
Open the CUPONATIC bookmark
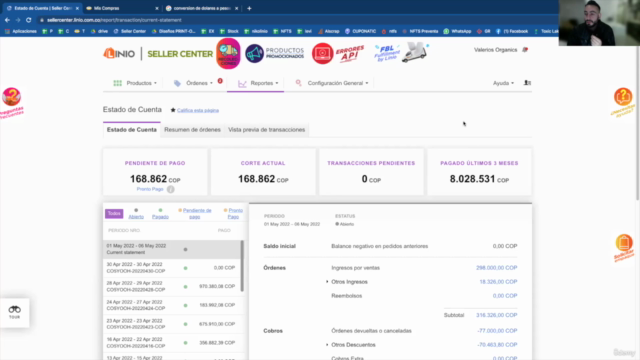pyautogui.click(x=361, y=31)
